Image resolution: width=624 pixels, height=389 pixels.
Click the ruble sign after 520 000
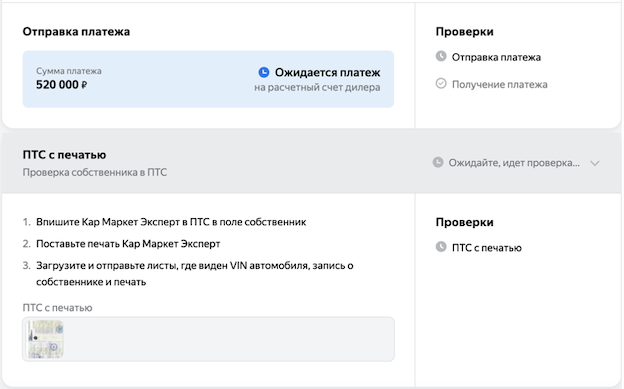84,85
